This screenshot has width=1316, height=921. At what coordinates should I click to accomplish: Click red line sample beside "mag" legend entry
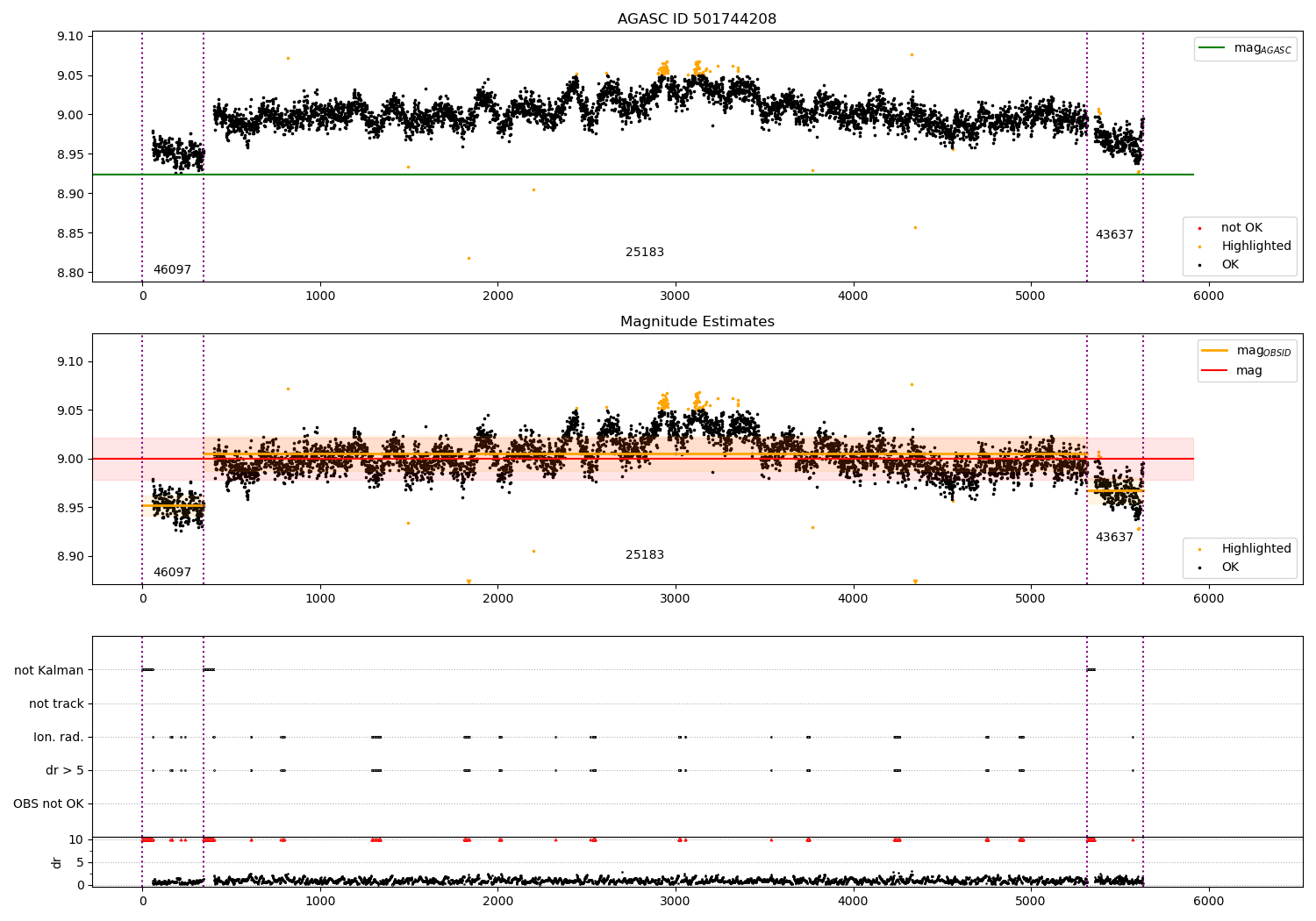click(1214, 371)
